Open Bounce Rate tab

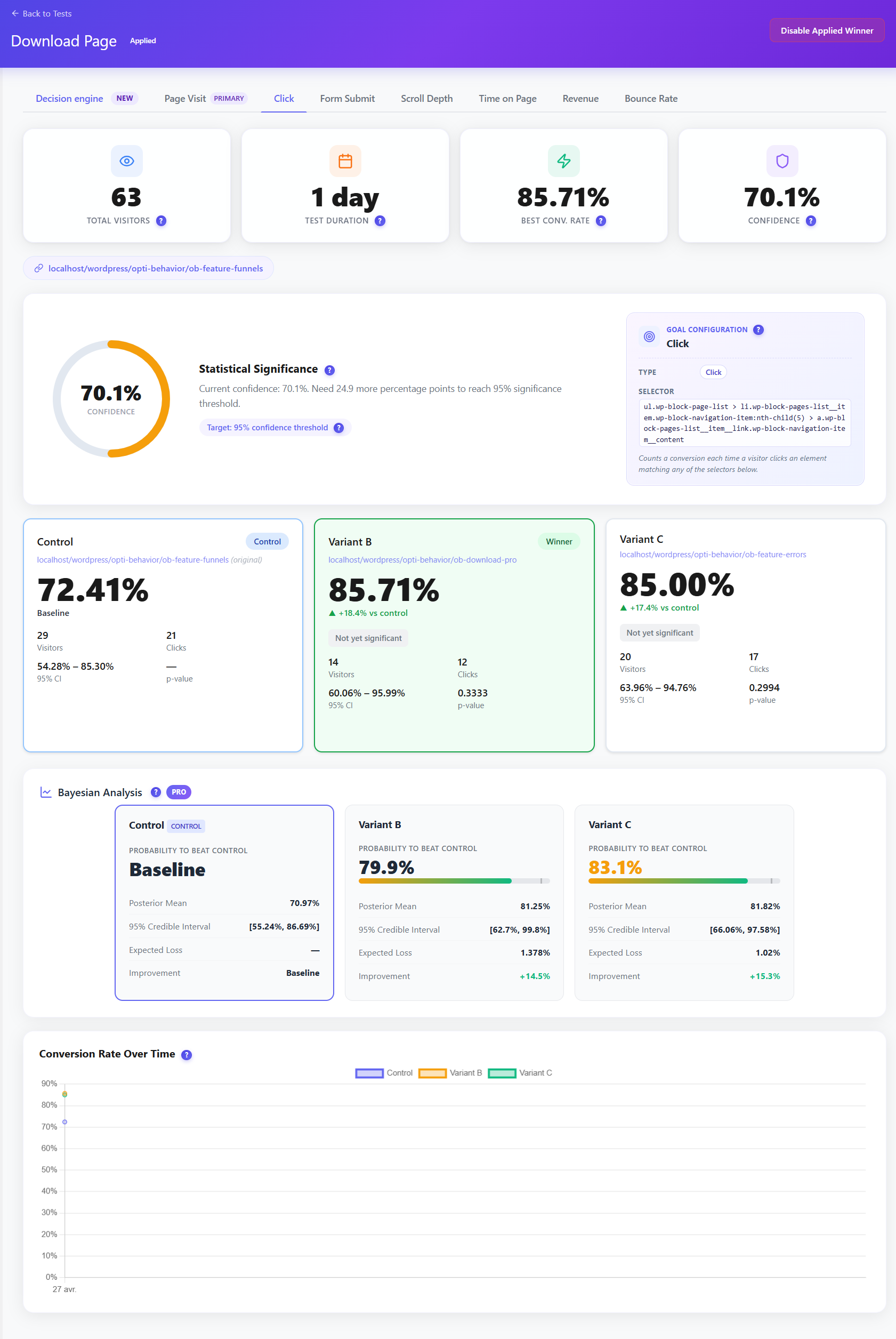(x=651, y=98)
